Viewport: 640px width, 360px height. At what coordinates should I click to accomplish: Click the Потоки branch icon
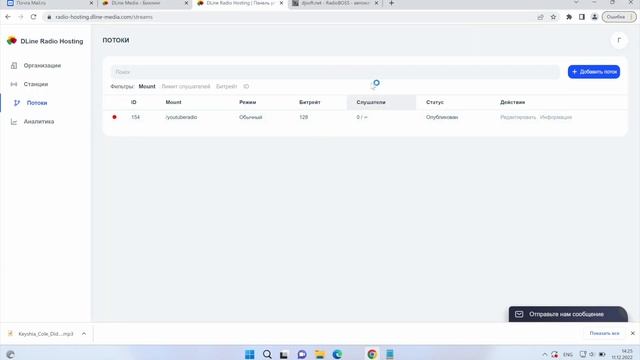tap(17, 103)
